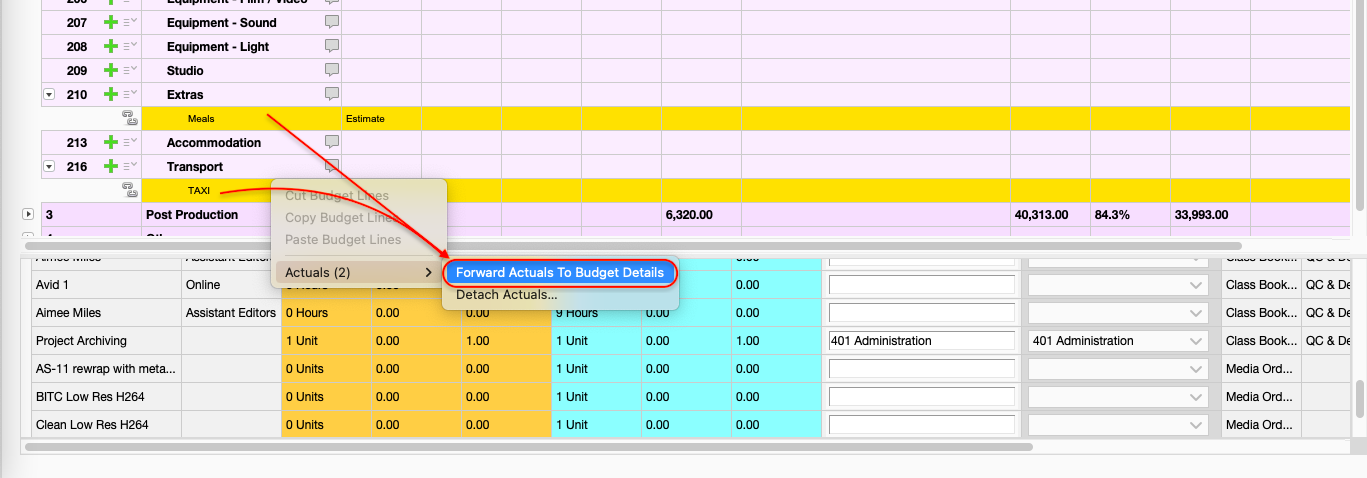Select the BITC Low Res H264 row name
This screenshot has width=1367, height=478.
(90, 397)
